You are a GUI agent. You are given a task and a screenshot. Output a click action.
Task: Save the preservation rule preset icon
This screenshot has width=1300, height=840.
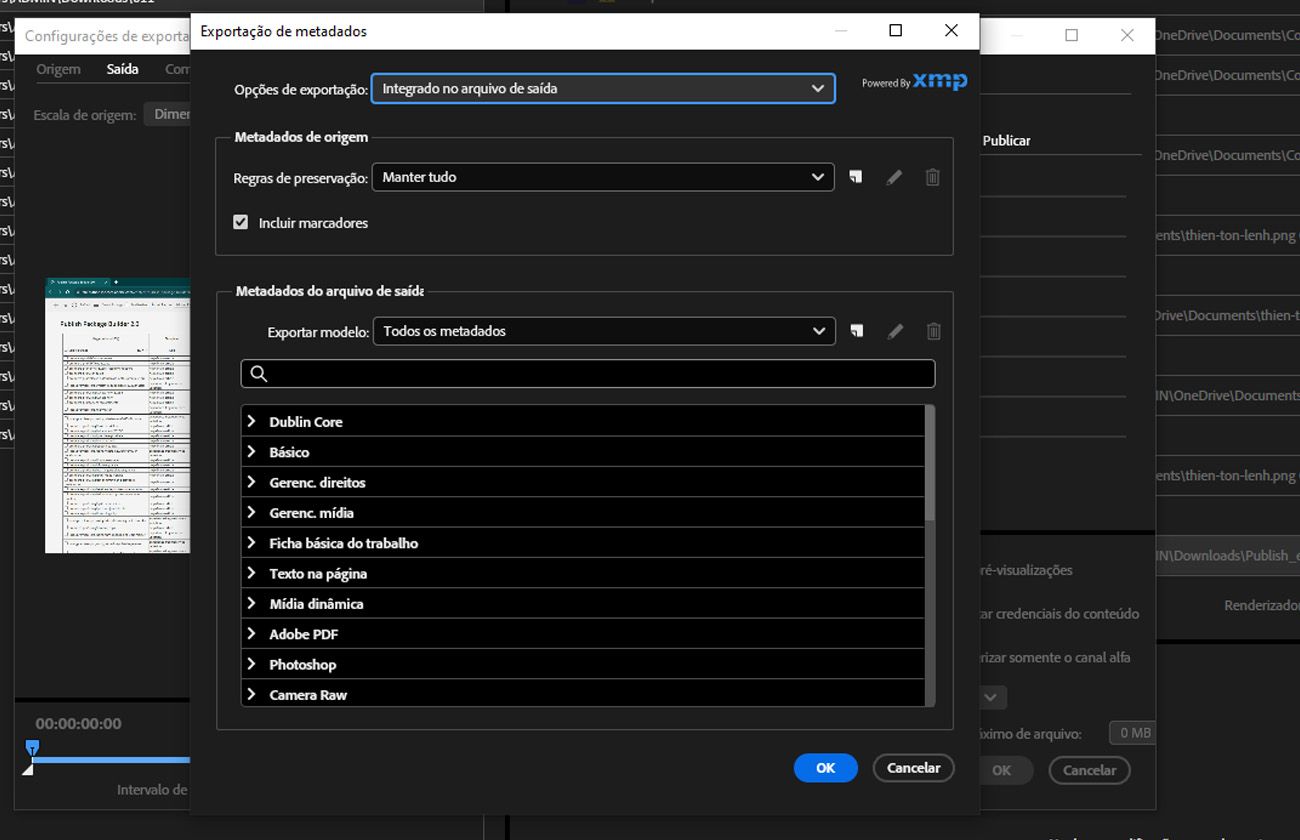point(856,177)
